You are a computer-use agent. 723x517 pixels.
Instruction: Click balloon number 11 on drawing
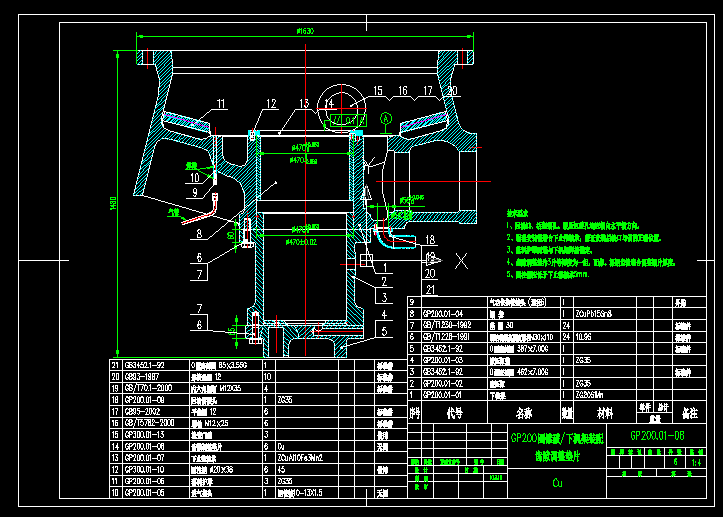[x=221, y=104]
